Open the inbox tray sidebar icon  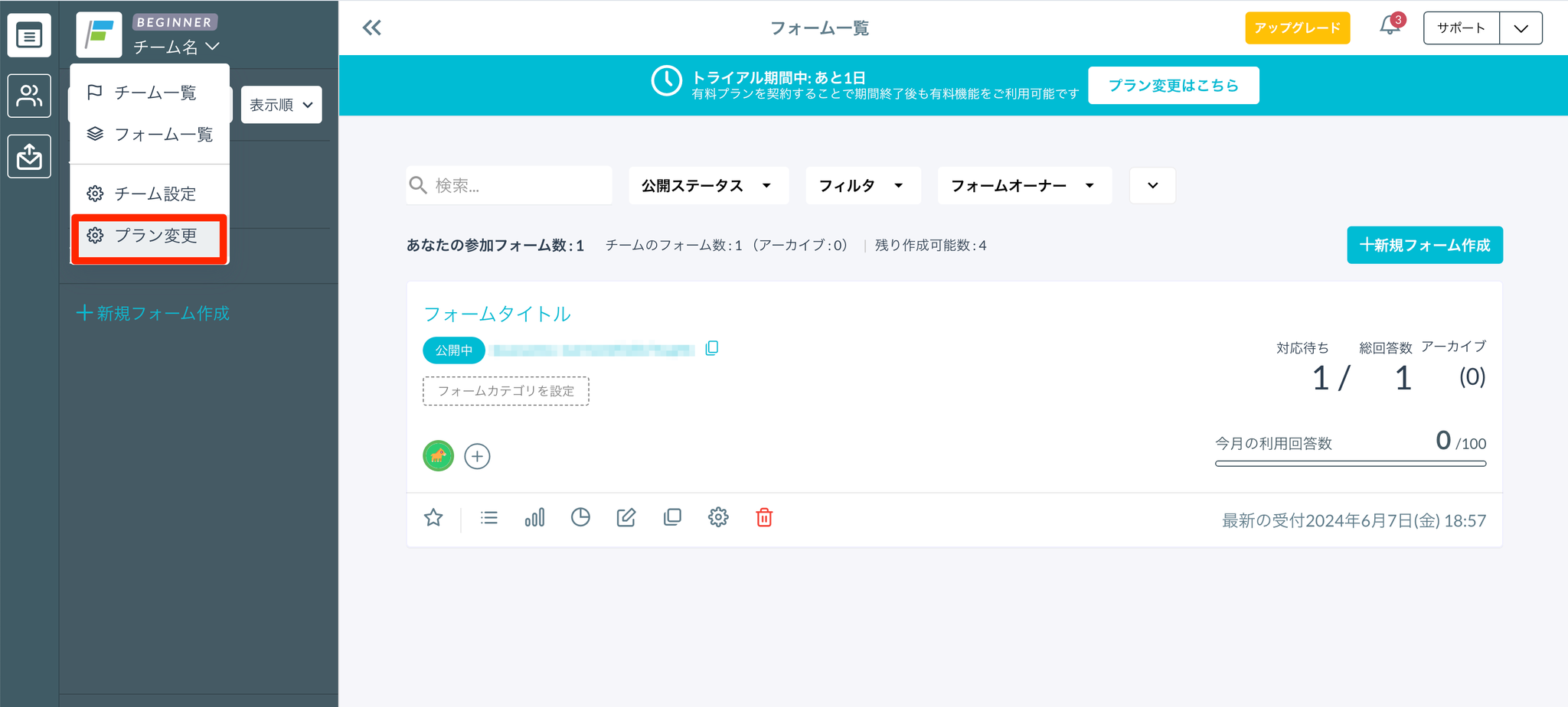click(29, 156)
